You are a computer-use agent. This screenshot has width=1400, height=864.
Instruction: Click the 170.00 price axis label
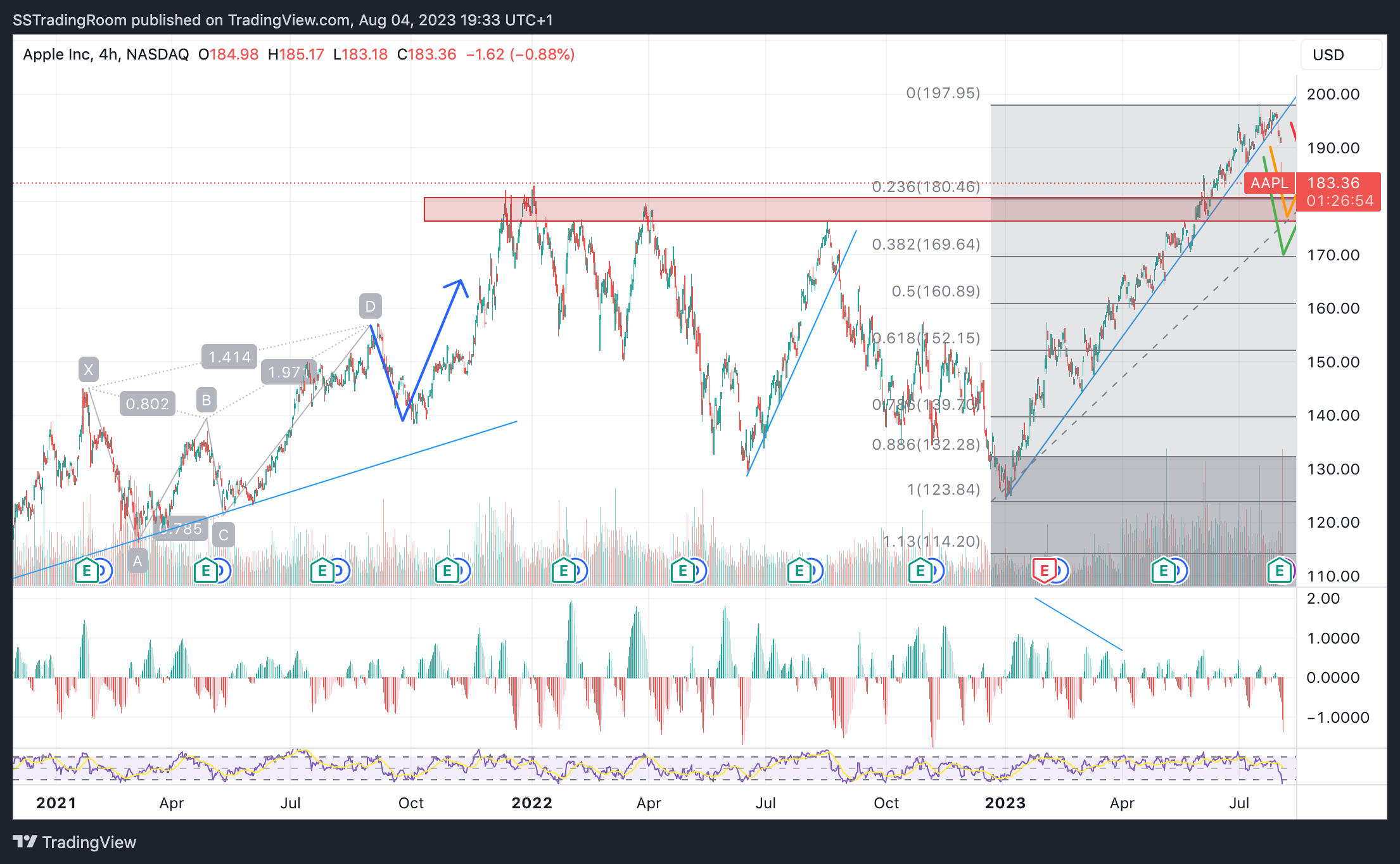(1333, 255)
